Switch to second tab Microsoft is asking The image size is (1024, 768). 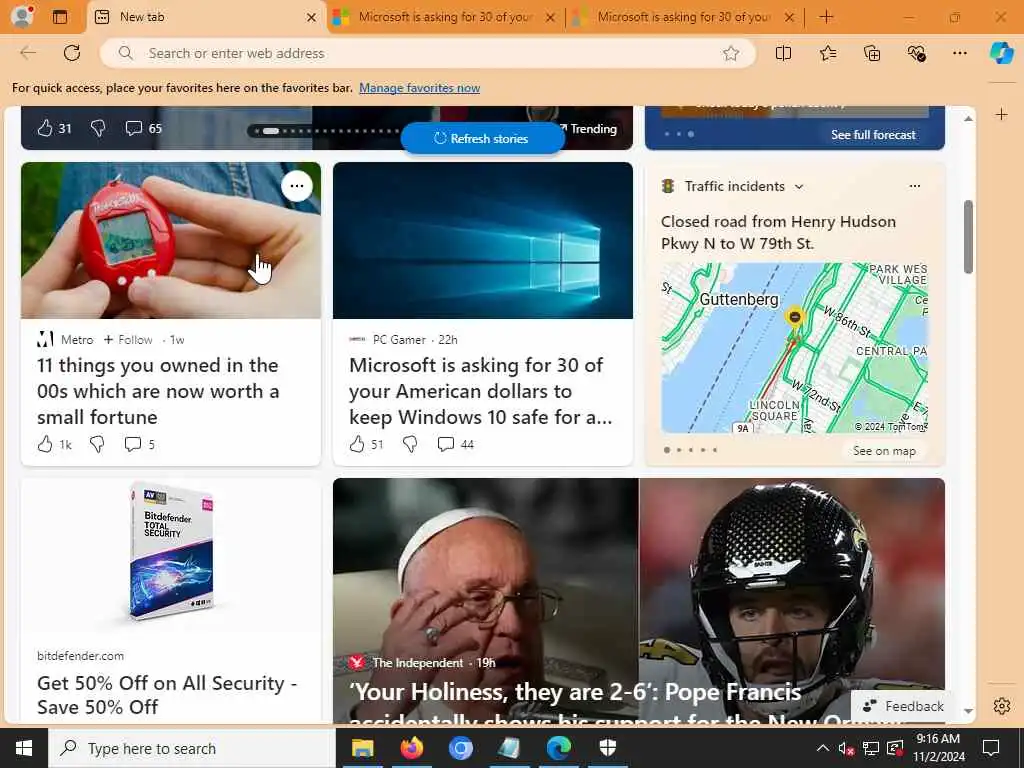click(x=445, y=17)
